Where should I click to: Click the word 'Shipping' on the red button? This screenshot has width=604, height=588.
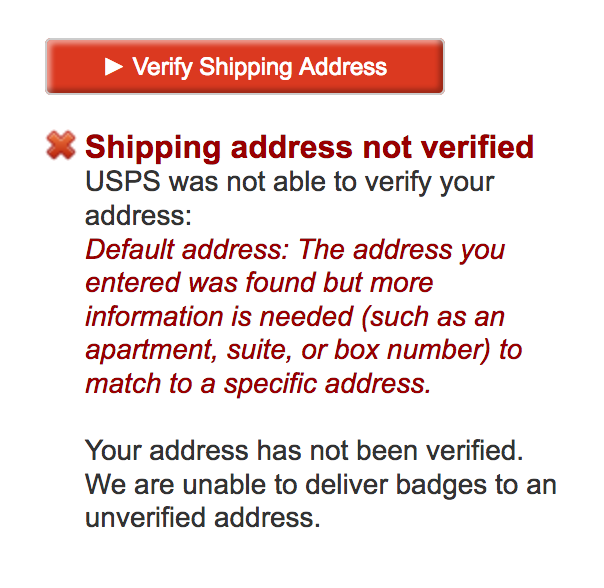tap(246, 68)
